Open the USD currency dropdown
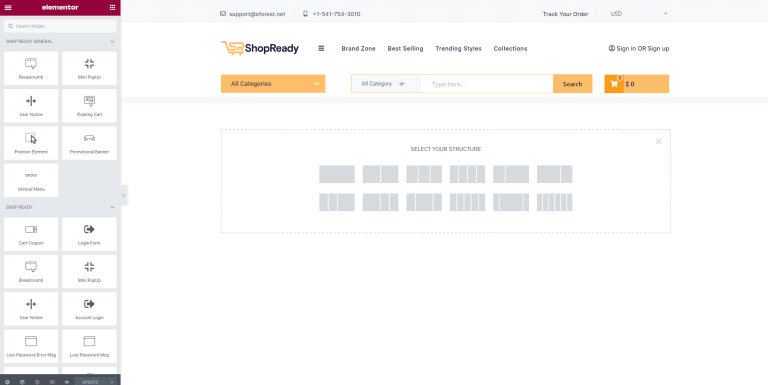The image size is (768, 385). [639, 14]
